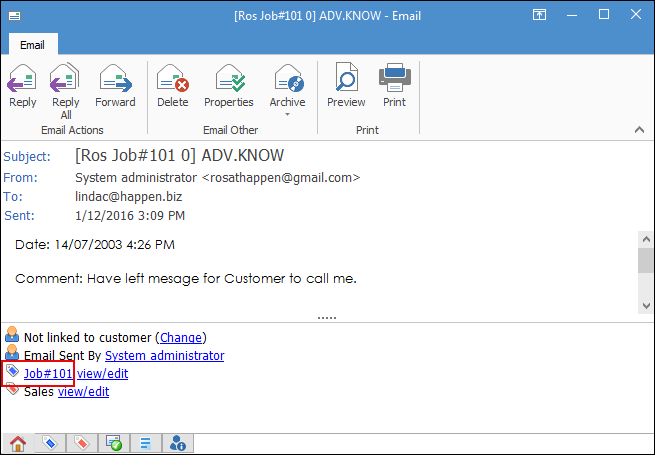Open ribbon display options in title bar
The width and height of the screenshot is (655, 455).
tap(539, 15)
